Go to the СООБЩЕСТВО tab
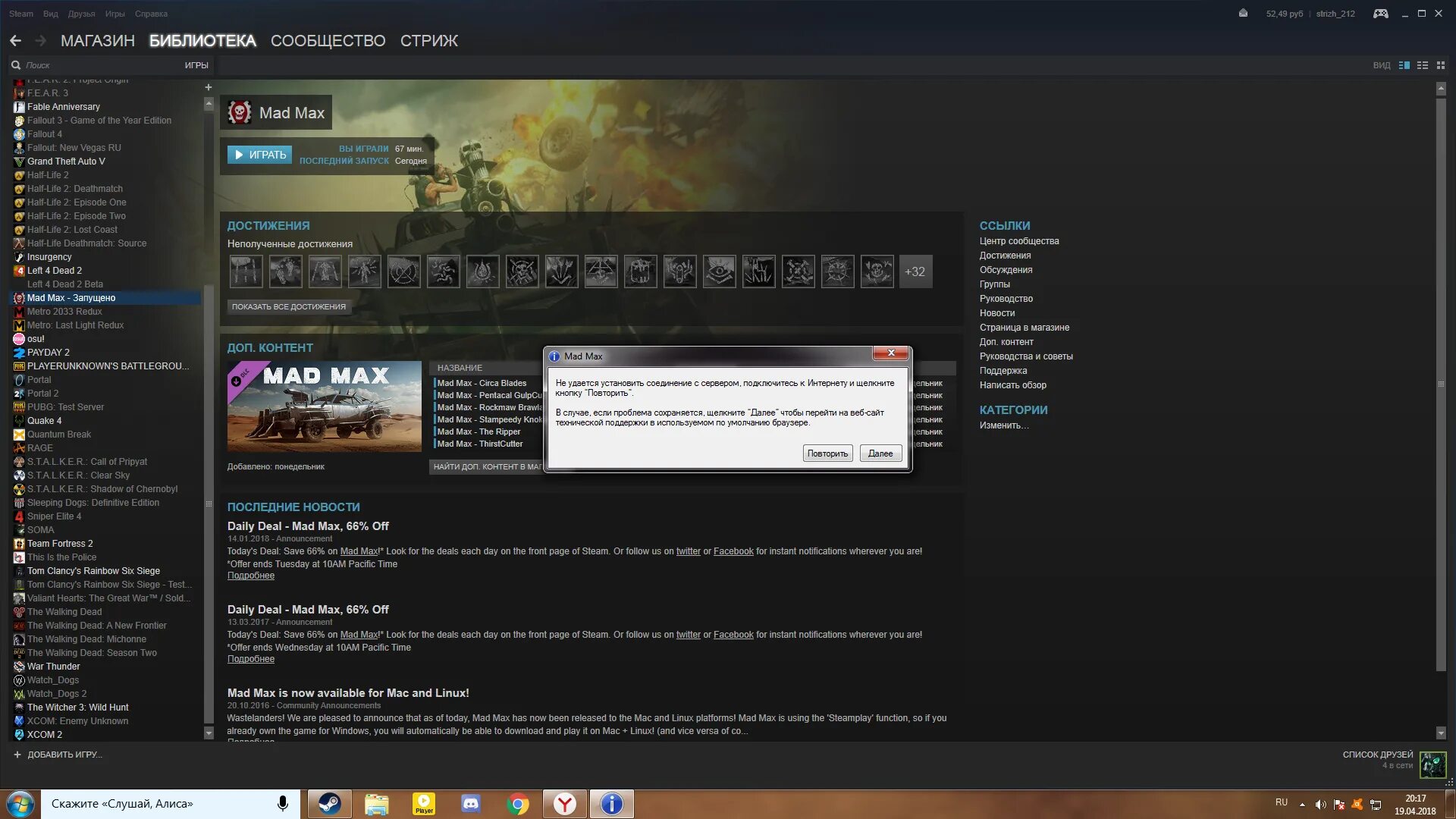Viewport: 1456px width, 819px height. point(328,41)
